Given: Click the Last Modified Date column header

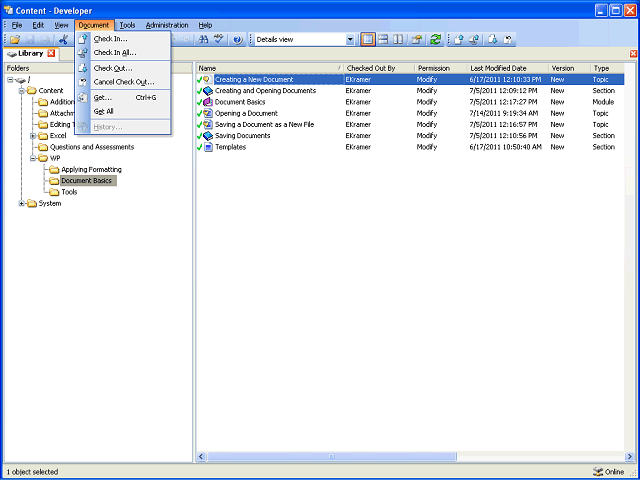Looking at the screenshot, I should [x=507, y=68].
